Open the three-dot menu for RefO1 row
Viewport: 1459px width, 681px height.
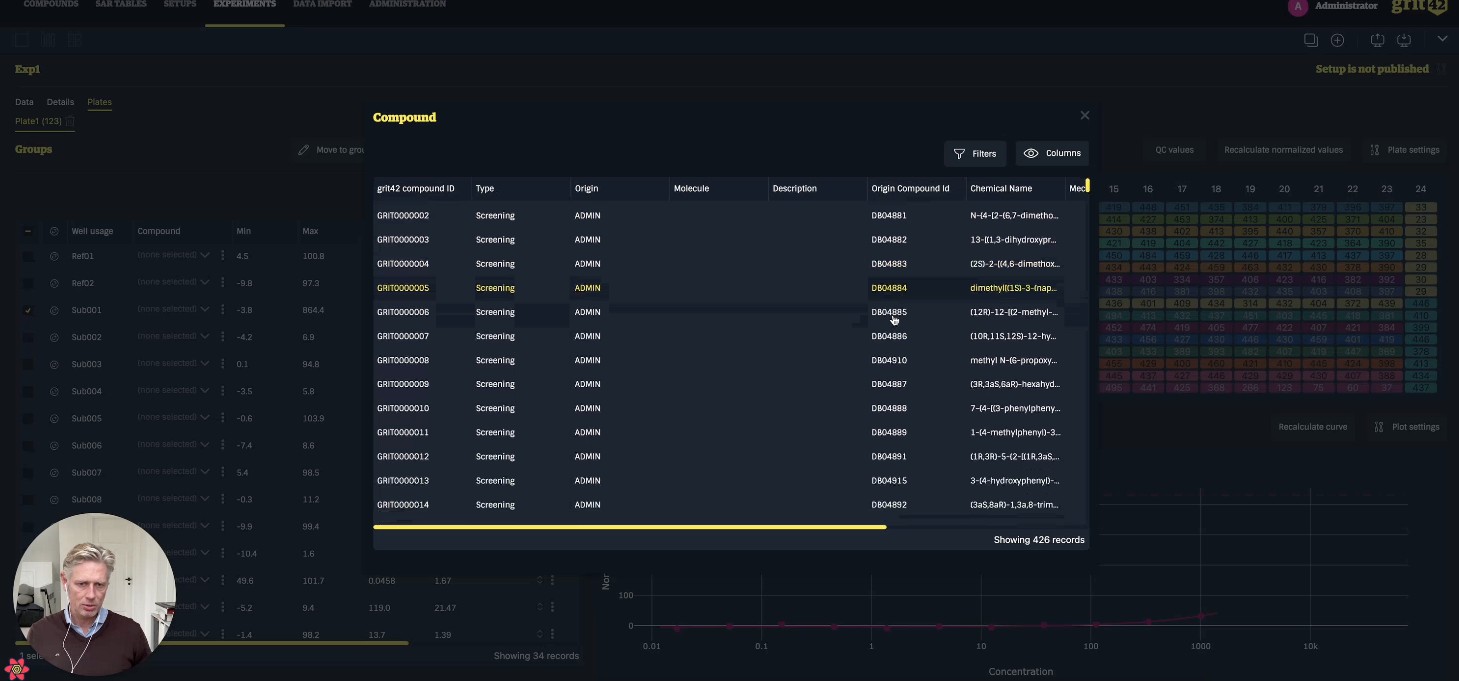[x=222, y=256]
